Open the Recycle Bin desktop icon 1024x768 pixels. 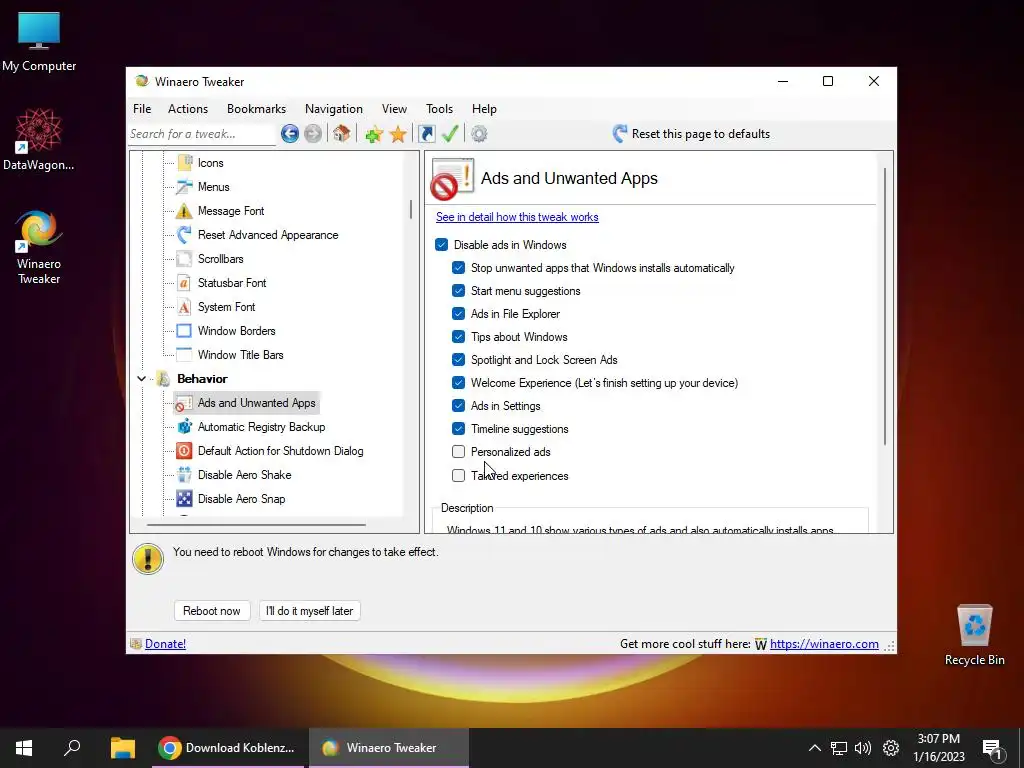pyautogui.click(x=974, y=634)
